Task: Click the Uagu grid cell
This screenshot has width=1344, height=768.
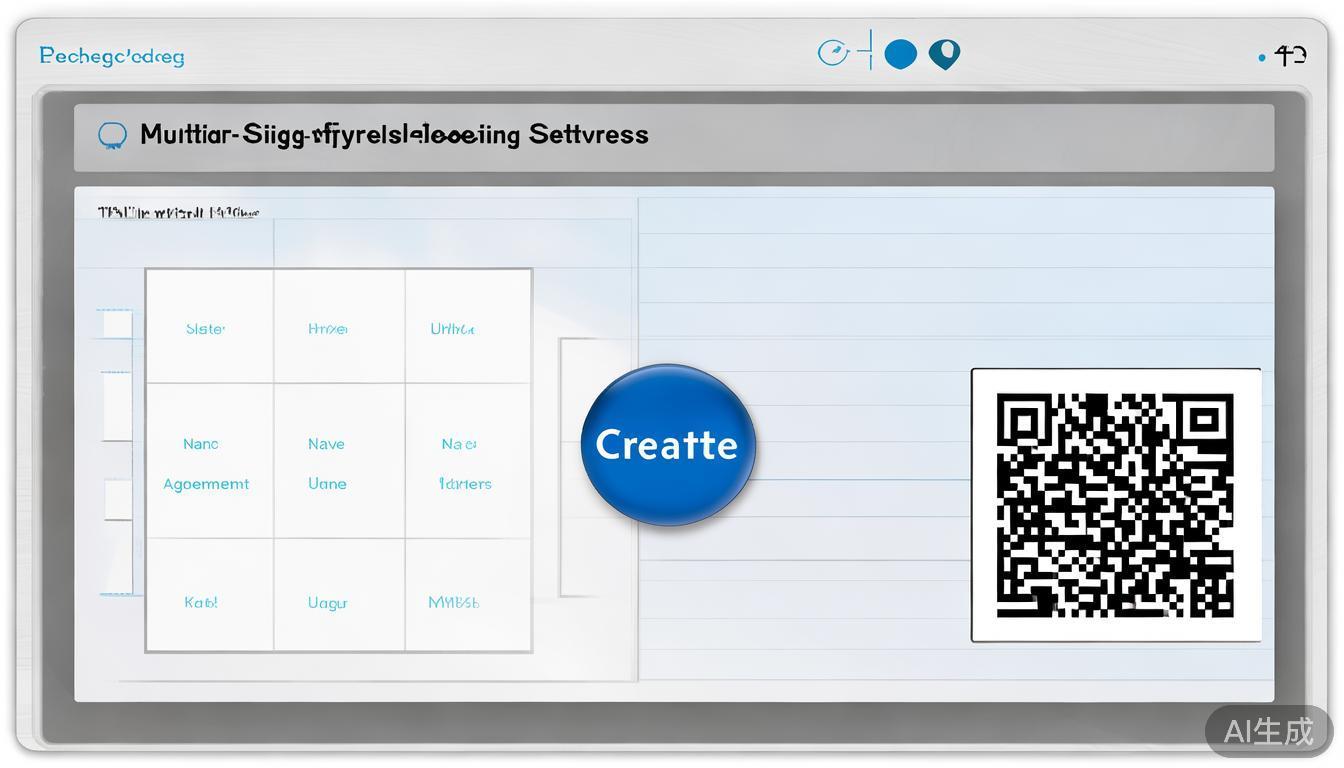Action: (327, 603)
